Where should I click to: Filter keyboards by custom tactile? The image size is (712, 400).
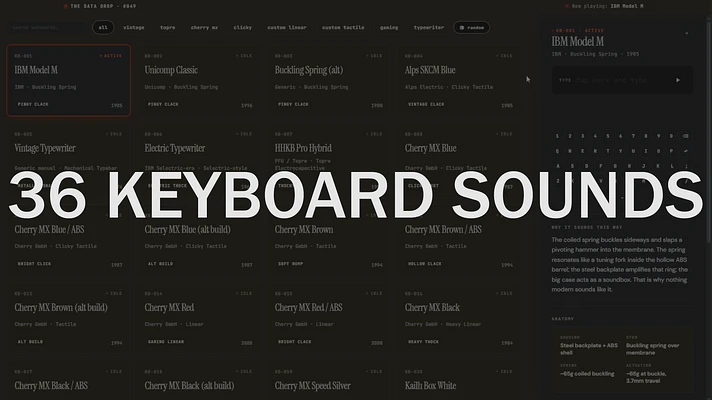coord(343,28)
